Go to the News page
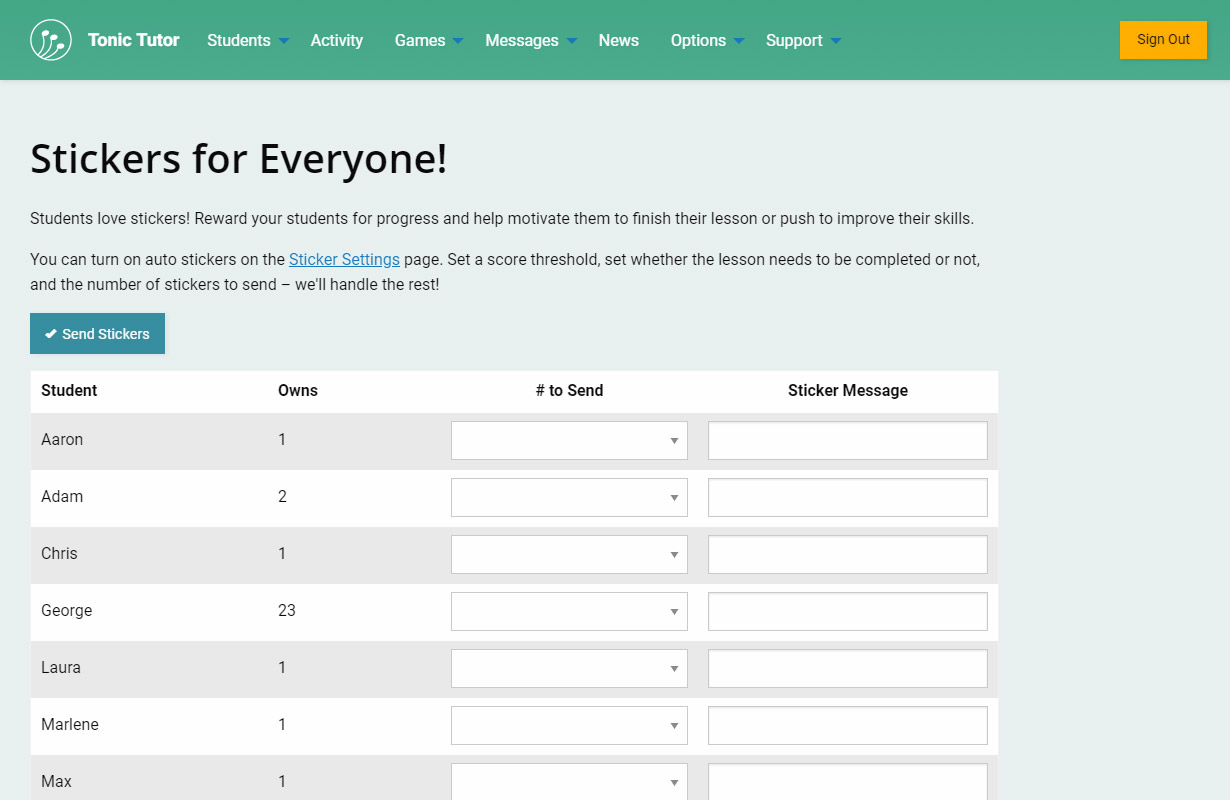 click(x=618, y=40)
